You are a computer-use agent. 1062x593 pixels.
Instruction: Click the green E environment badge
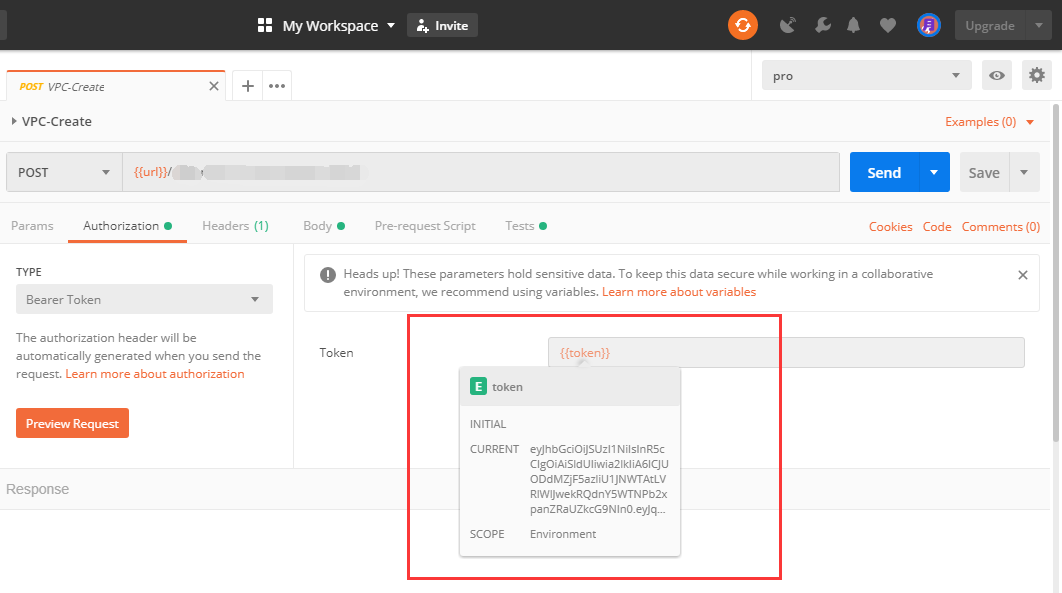(478, 387)
